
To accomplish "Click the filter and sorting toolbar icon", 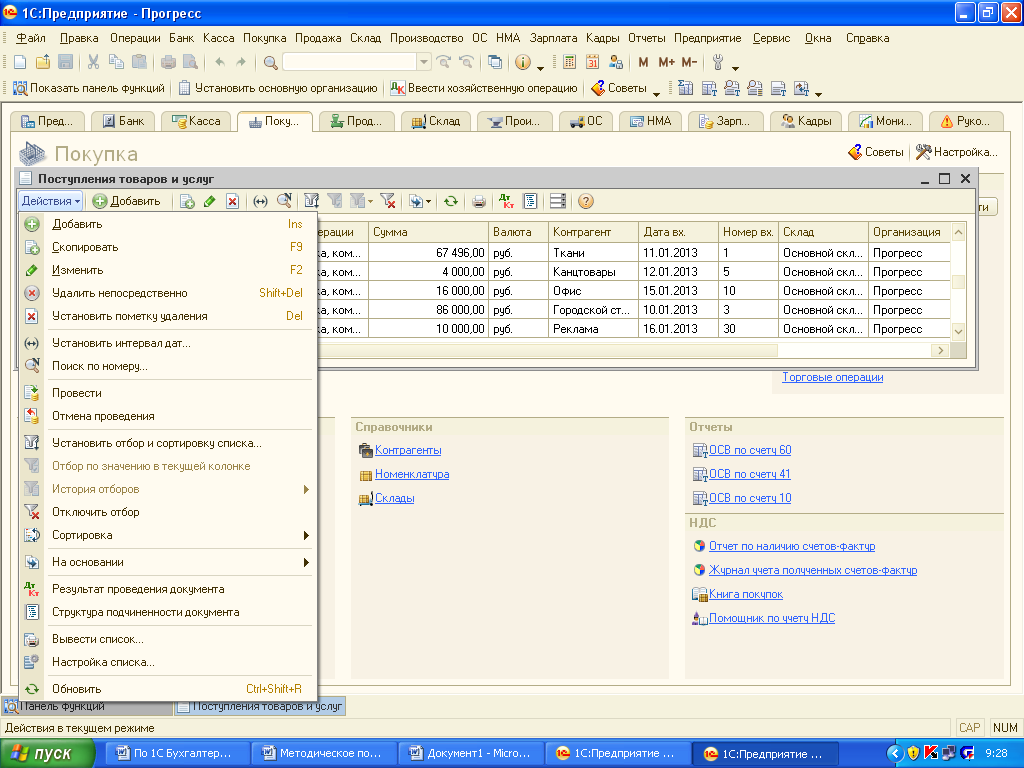I will (x=312, y=201).
